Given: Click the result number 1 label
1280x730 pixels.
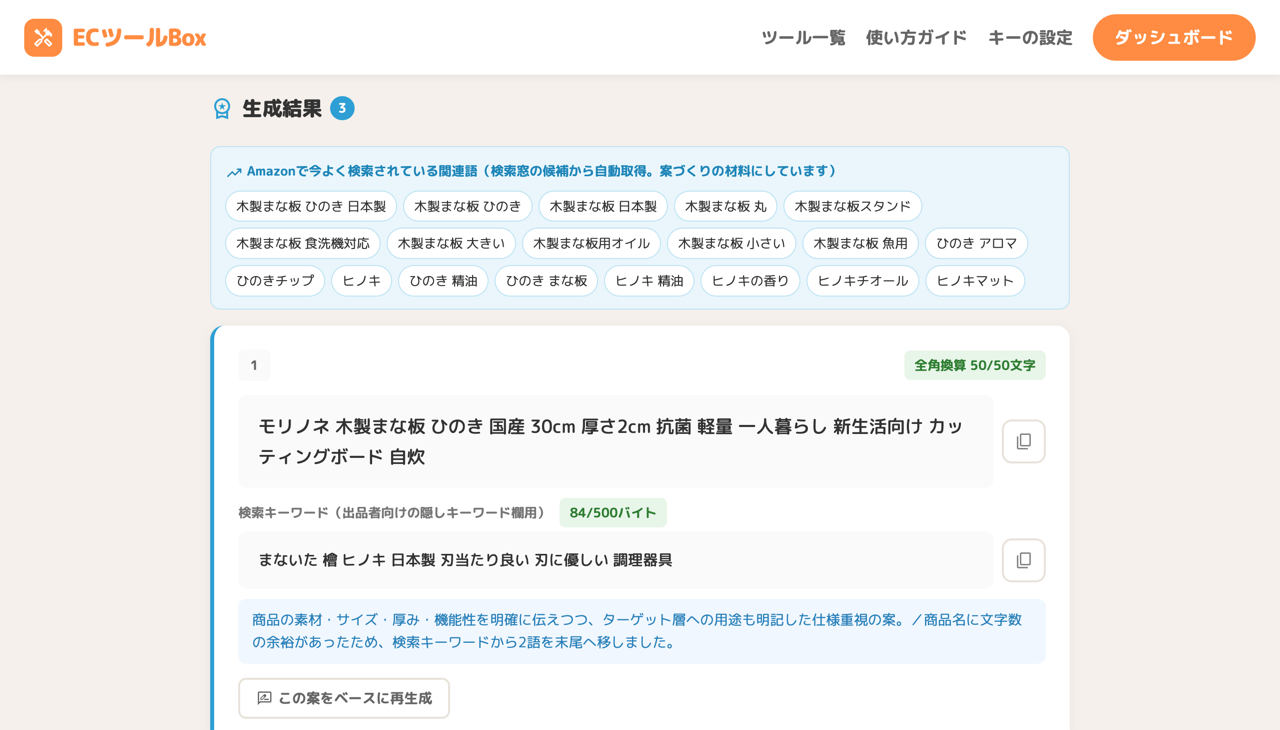Looking at the screenshot, I should click(254, 365).
